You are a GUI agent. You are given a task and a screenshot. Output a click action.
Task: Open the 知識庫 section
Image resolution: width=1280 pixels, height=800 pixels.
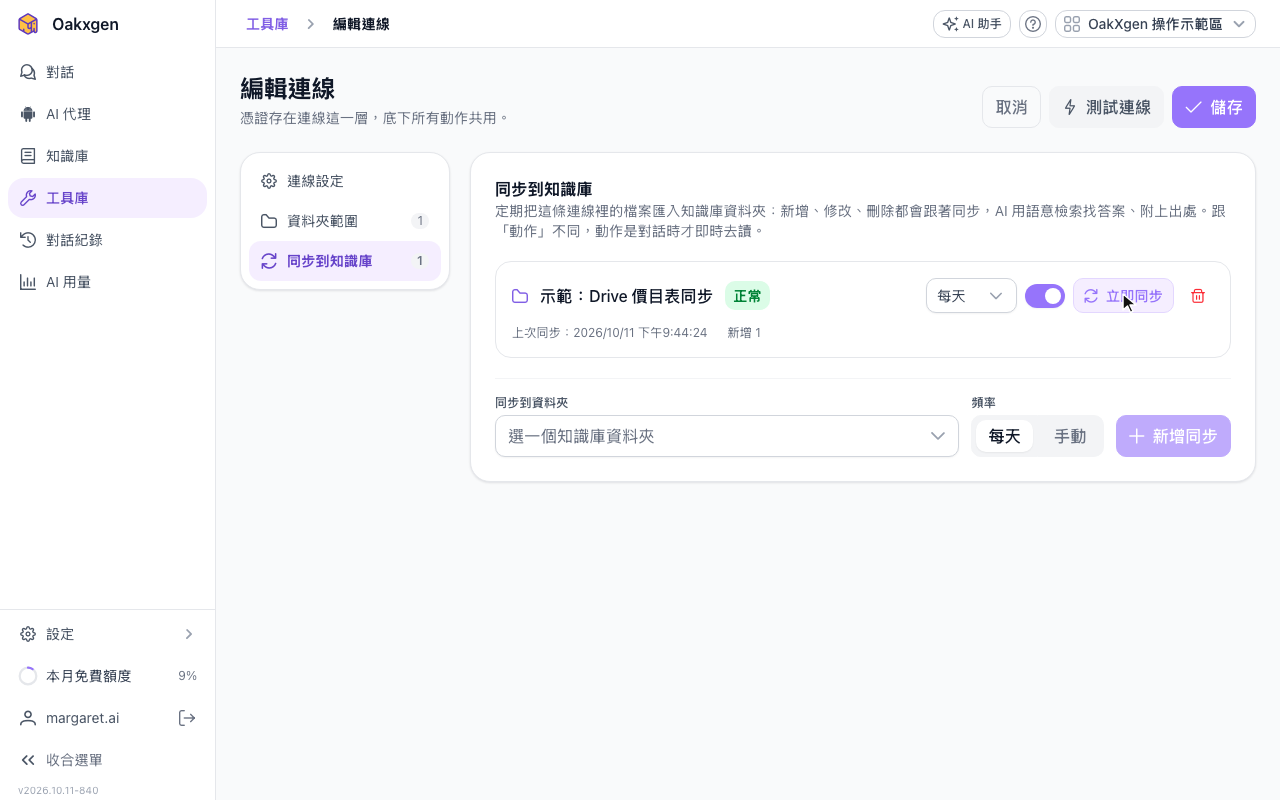(x=107, y=156)
